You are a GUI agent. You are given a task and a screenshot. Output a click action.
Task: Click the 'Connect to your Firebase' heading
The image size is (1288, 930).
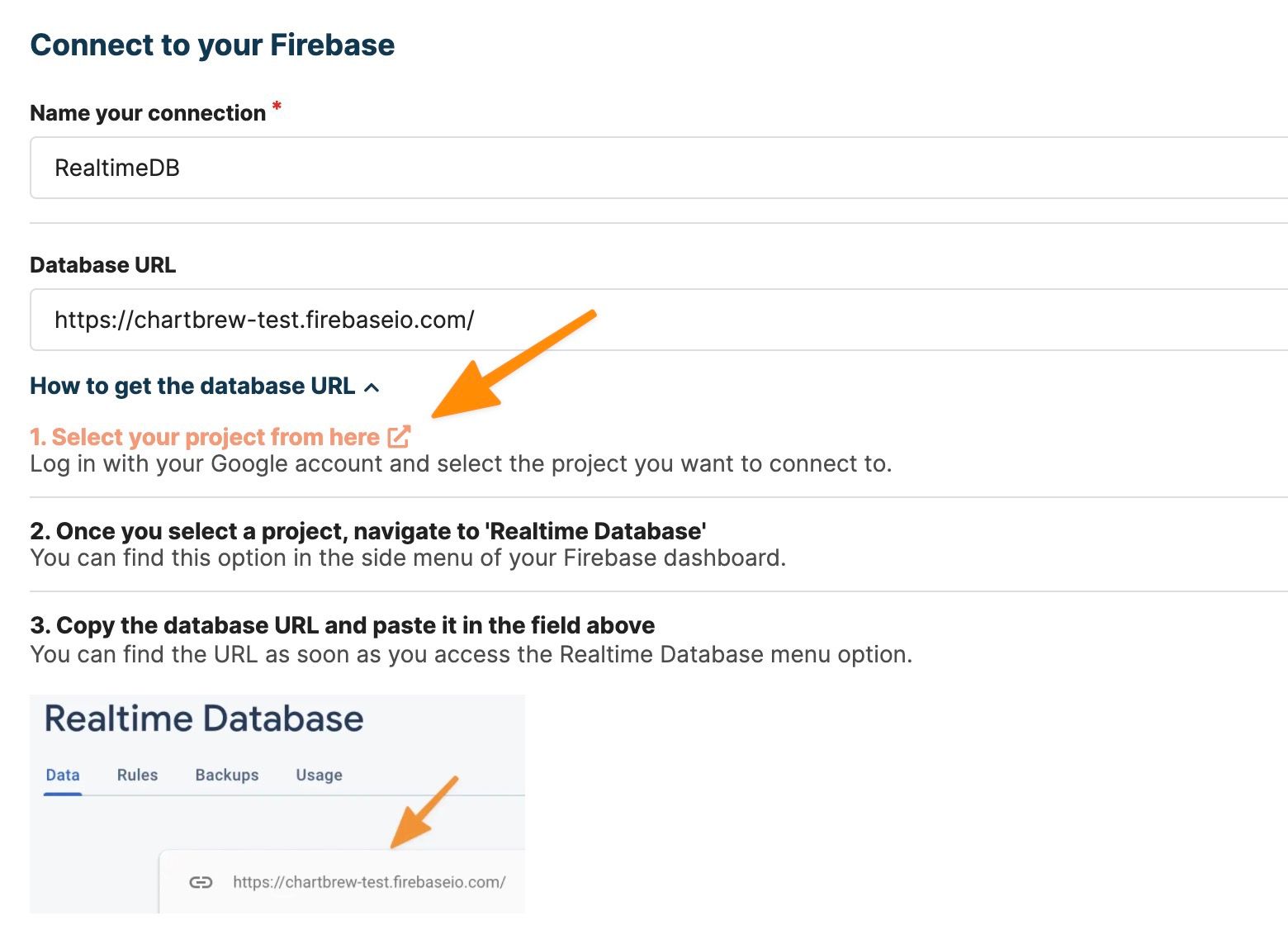[212, 45]
